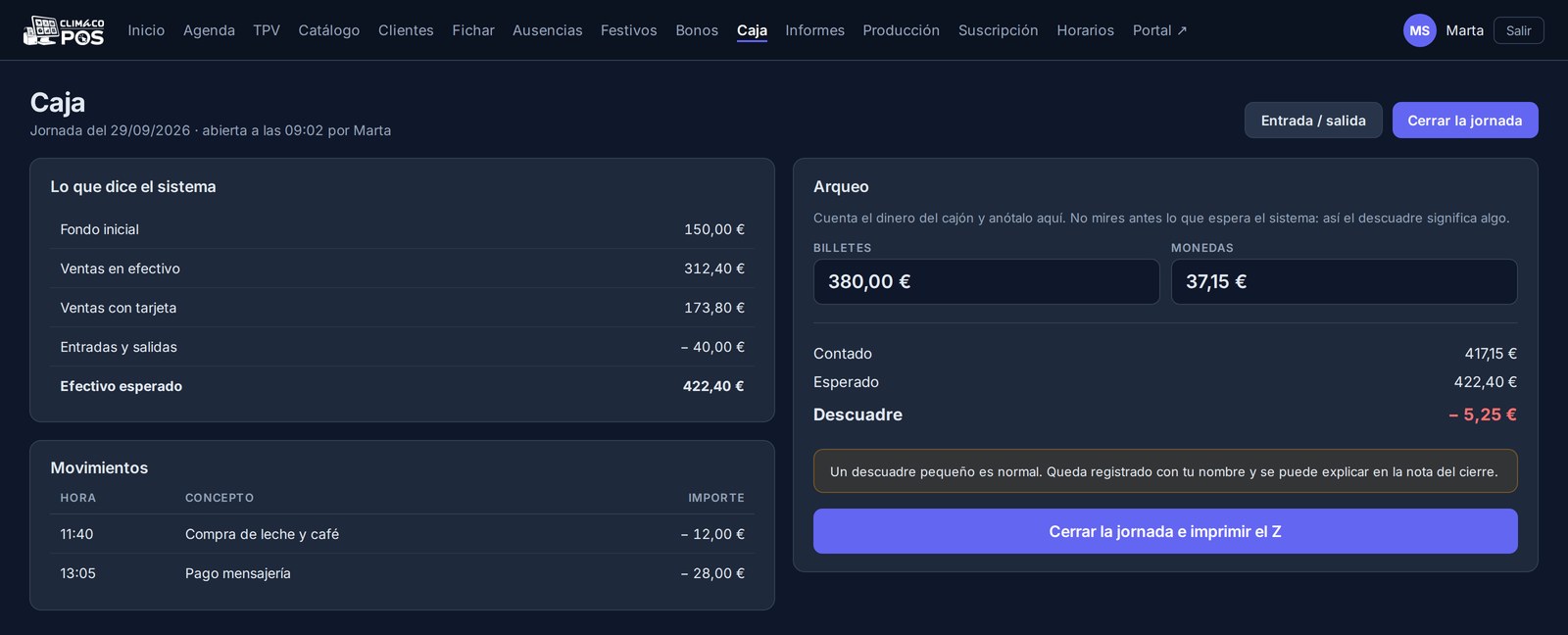Go to Producción

click(x=901, y=30)
